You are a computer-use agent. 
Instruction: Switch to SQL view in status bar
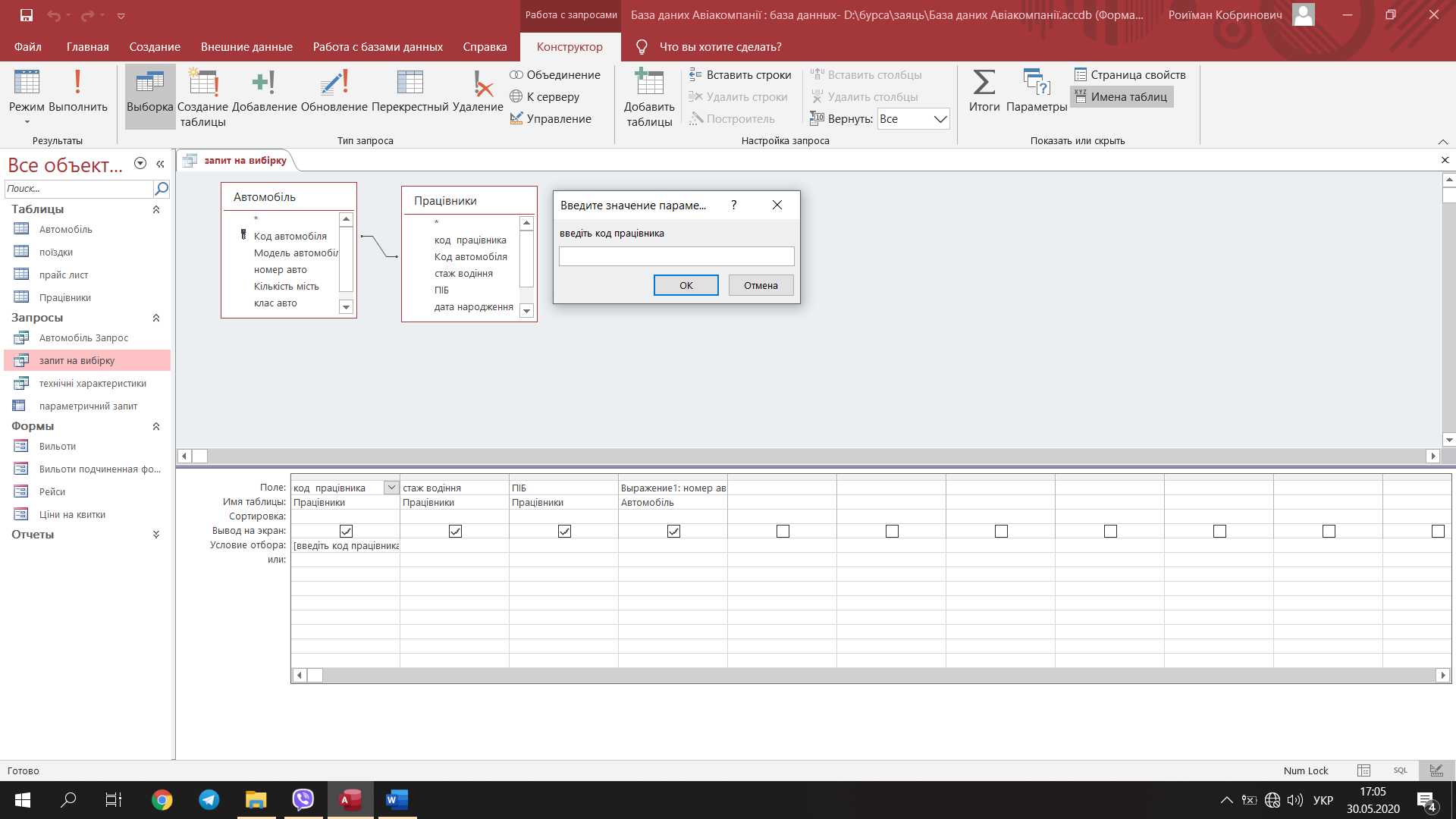click(1400, 770)
